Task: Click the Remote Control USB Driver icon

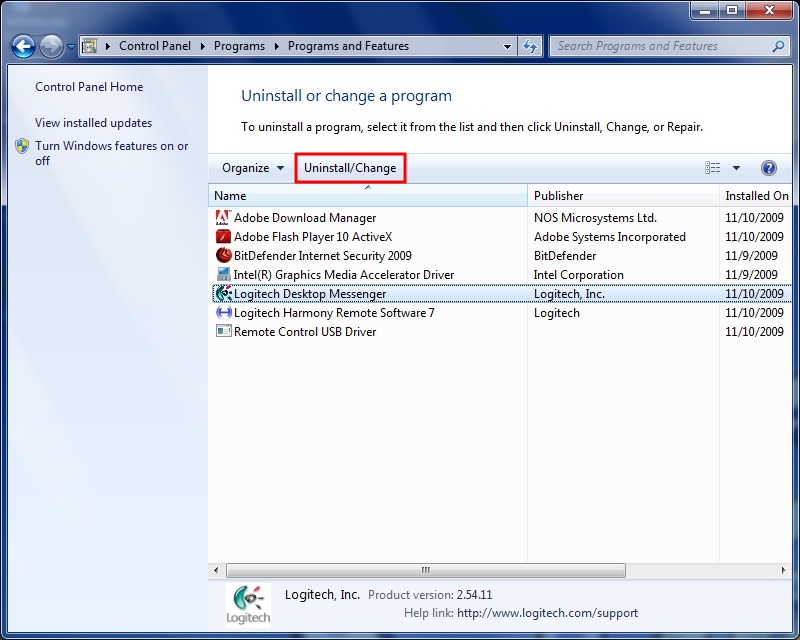Action: tap(223, 332)
